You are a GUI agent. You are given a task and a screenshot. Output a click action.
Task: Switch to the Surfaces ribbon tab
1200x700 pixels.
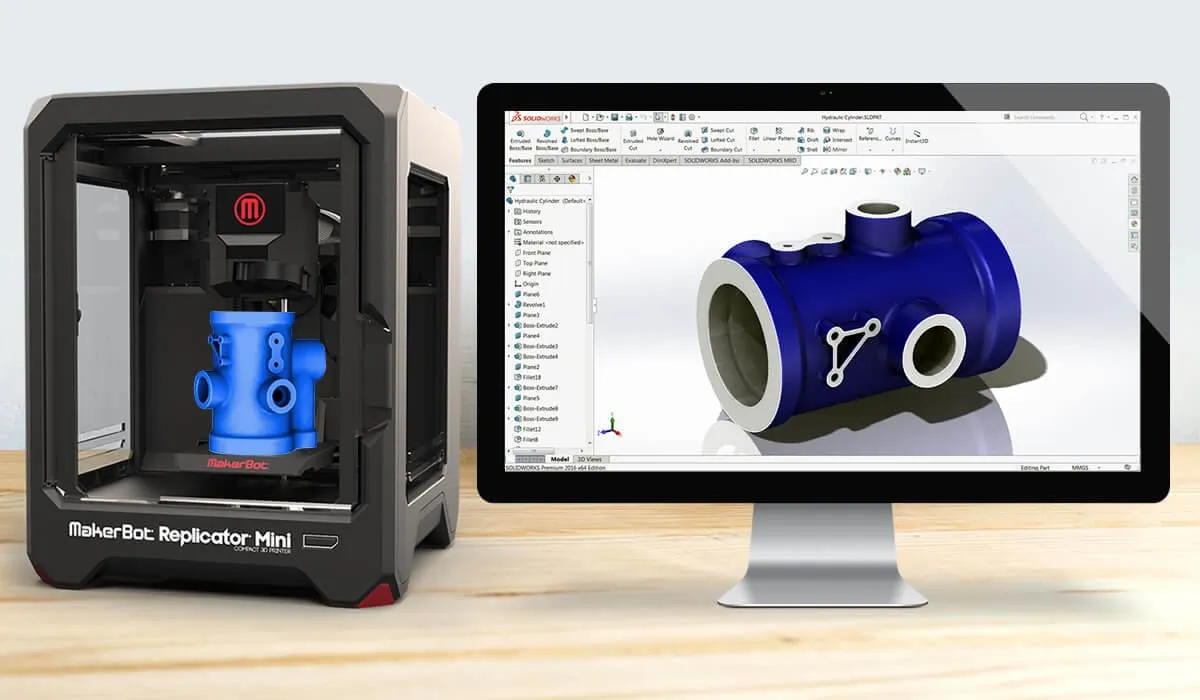(572, 160)
